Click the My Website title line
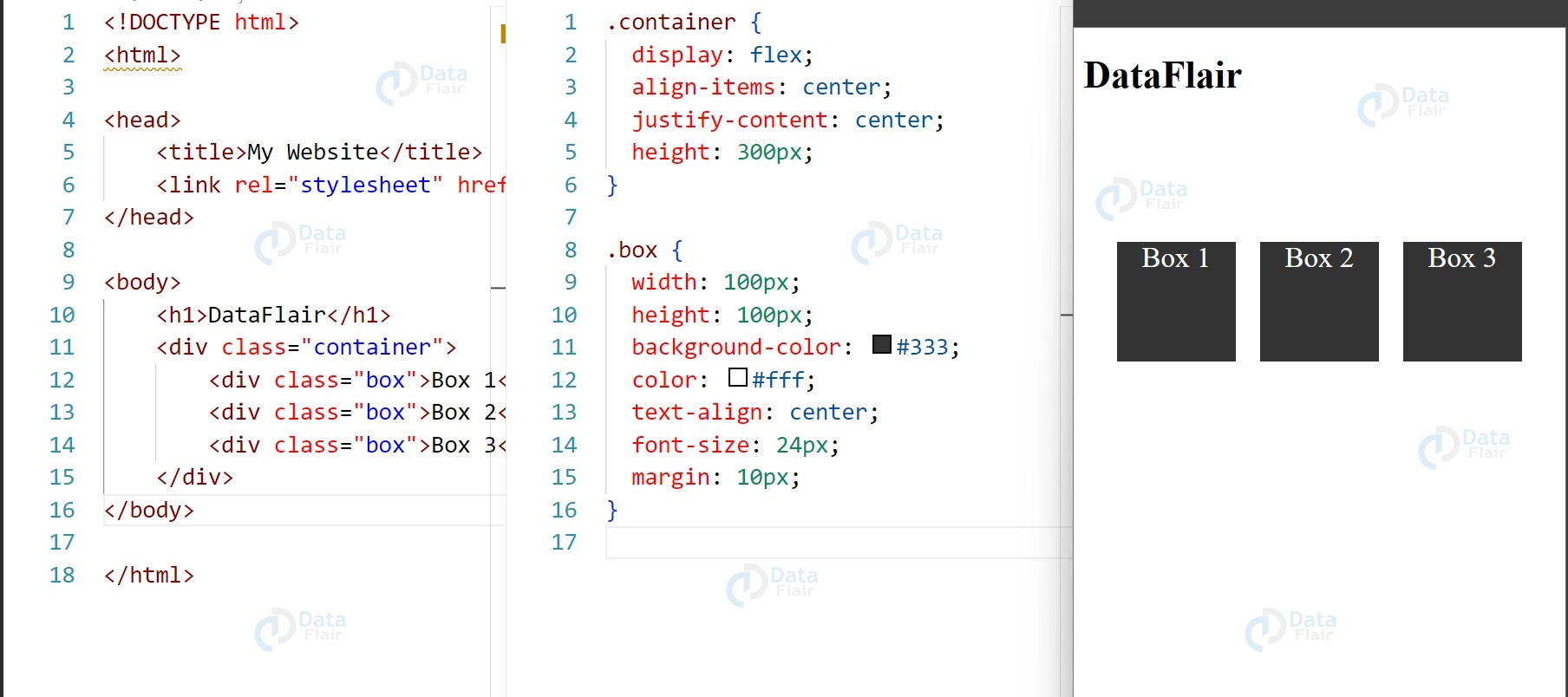 319,152
